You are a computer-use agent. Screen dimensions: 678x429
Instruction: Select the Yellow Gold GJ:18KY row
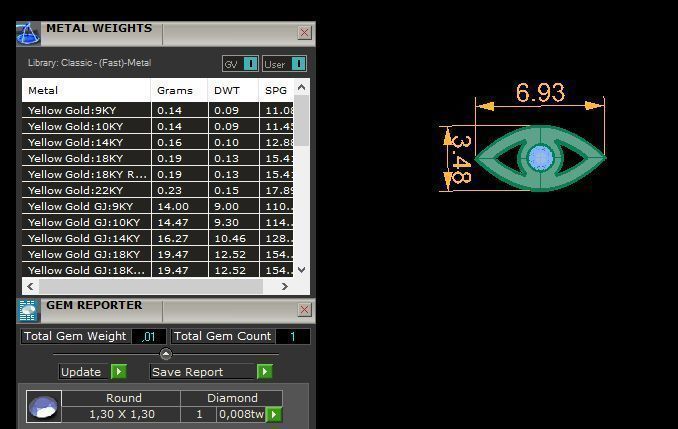[157, 254]
